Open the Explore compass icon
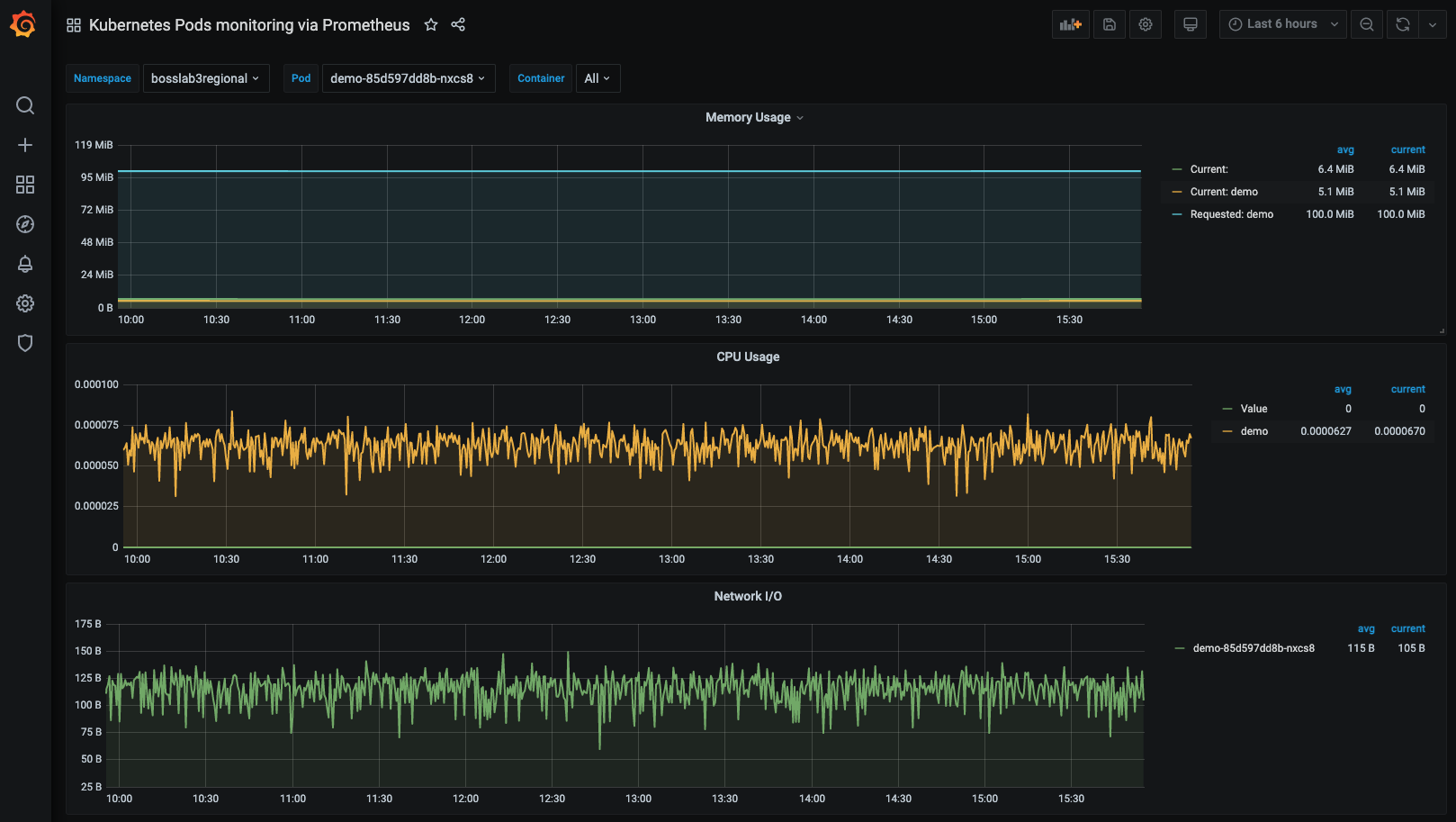 25,224
